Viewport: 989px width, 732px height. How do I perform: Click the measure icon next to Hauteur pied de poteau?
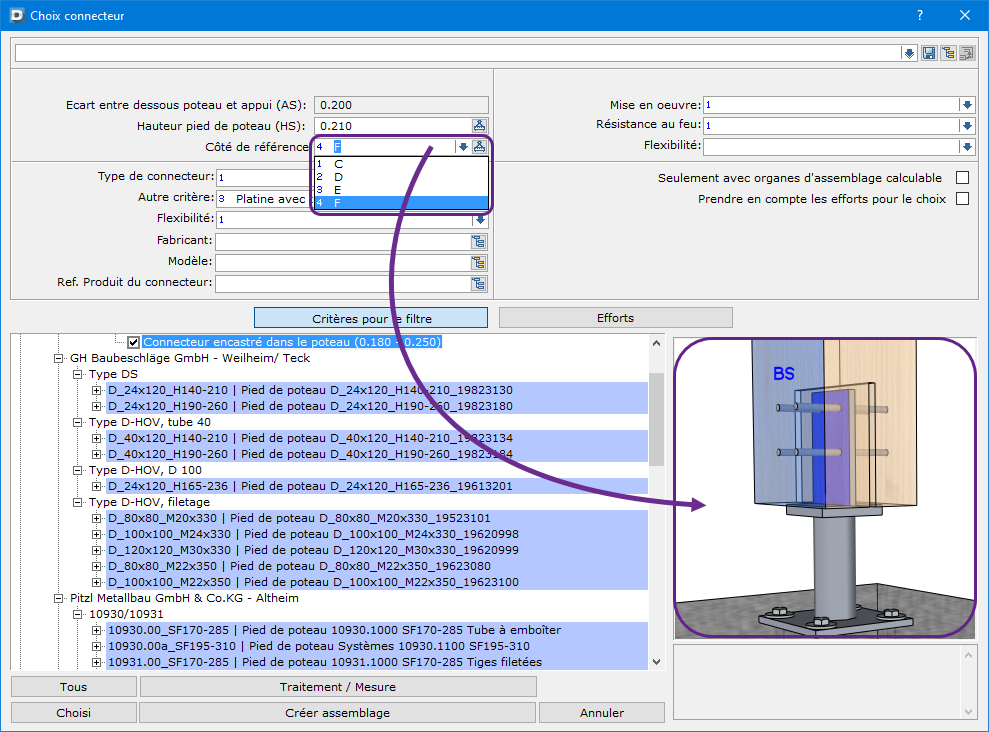click(x=480, y=126)
